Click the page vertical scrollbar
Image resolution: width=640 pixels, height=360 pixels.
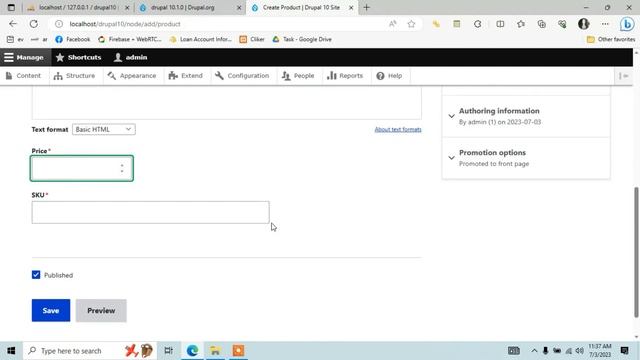636,251
